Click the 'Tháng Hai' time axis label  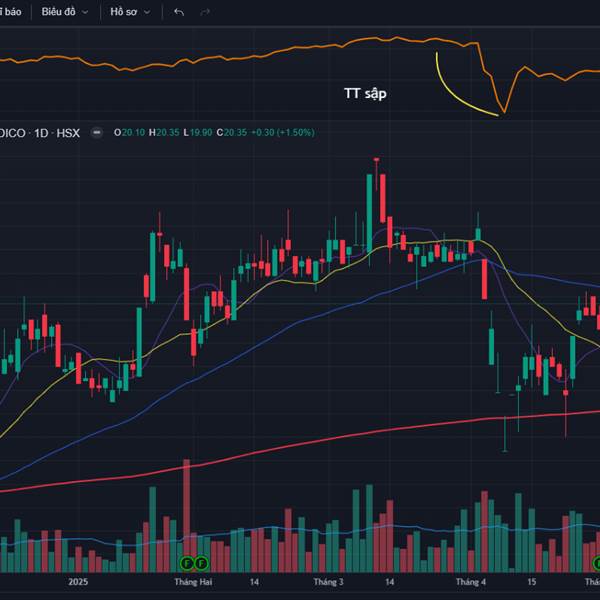point(193,582)
